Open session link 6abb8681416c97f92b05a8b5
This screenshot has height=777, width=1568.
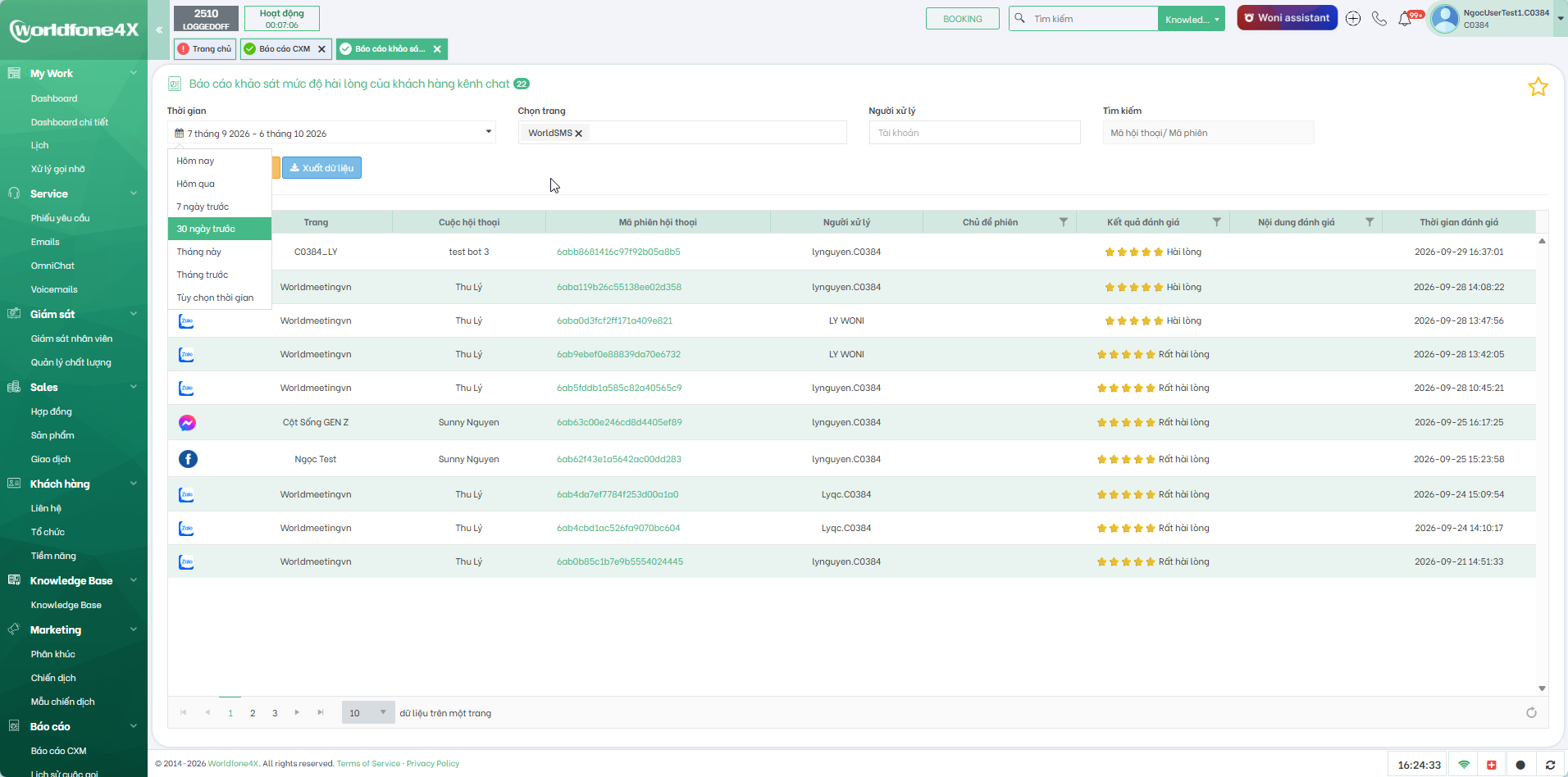[618, 252]
